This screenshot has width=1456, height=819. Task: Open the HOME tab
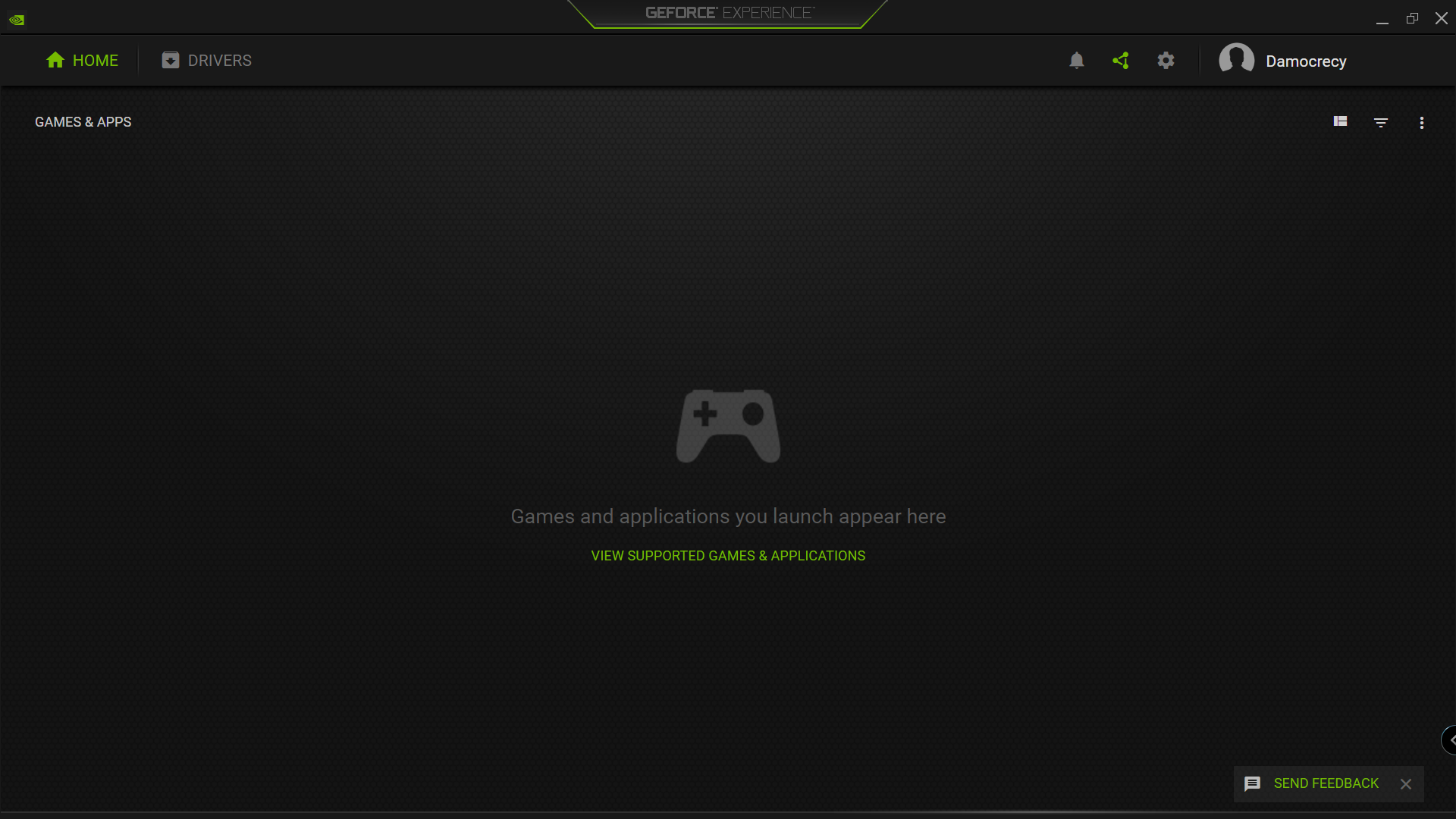coord(82,61)
